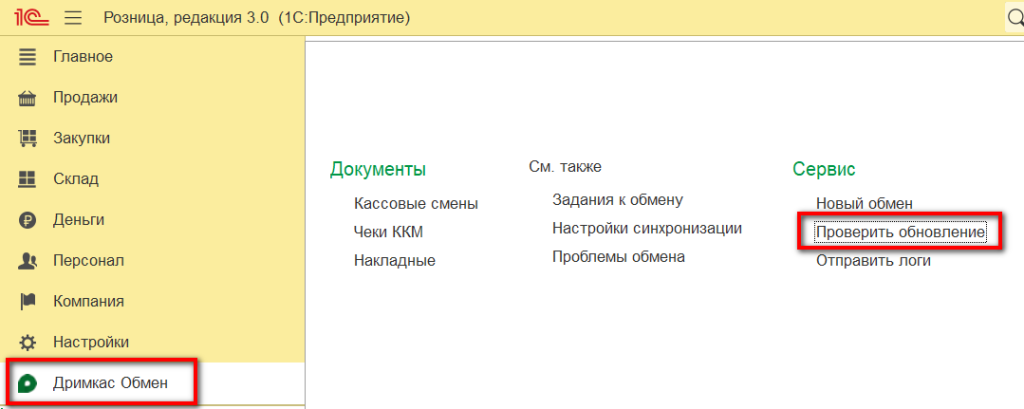The height and width of the screenshot is (409, 1024).
Task: Switch to the Персонал section
Action: click(88, 261)
